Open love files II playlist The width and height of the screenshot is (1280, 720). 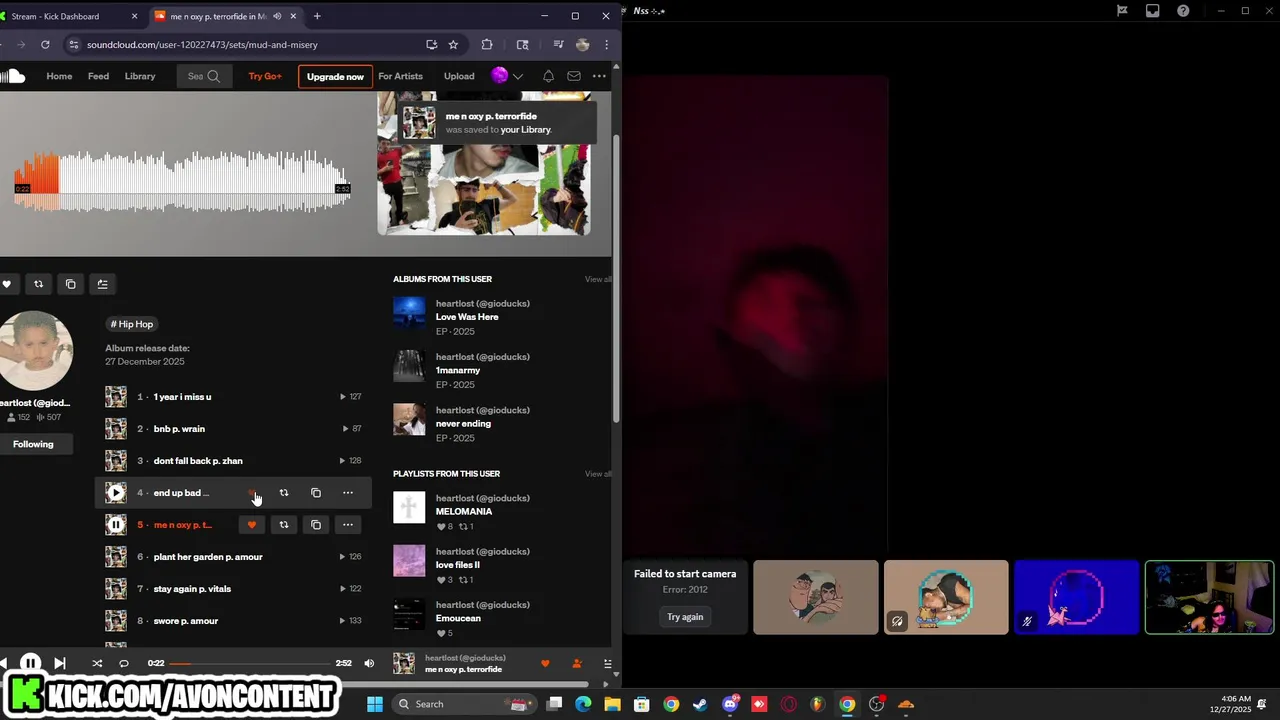458,565
